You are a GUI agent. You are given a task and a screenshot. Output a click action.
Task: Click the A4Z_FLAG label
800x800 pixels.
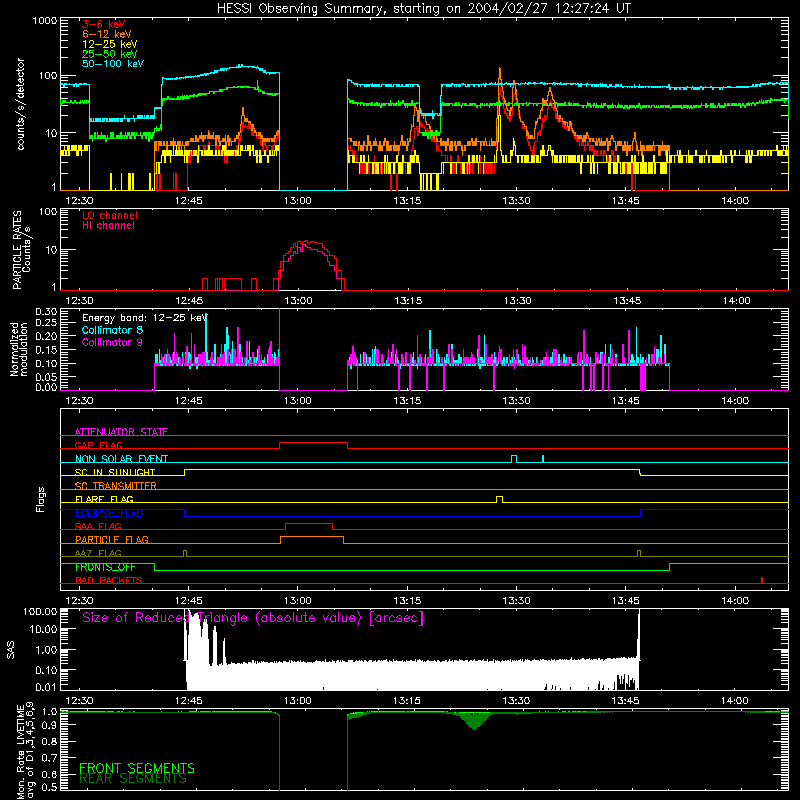point(98,553)
